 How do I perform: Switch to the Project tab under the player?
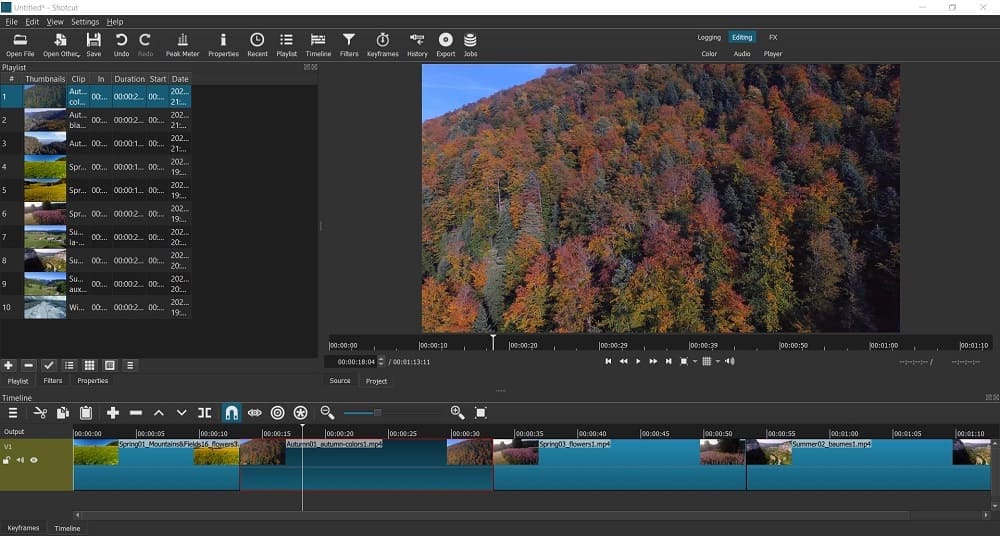[x=376, y=381]
